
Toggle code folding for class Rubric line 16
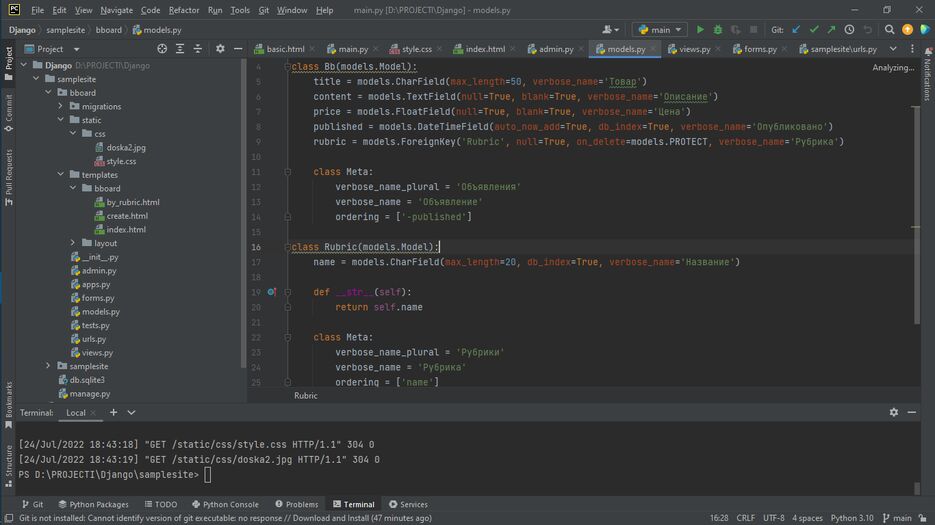287,247
